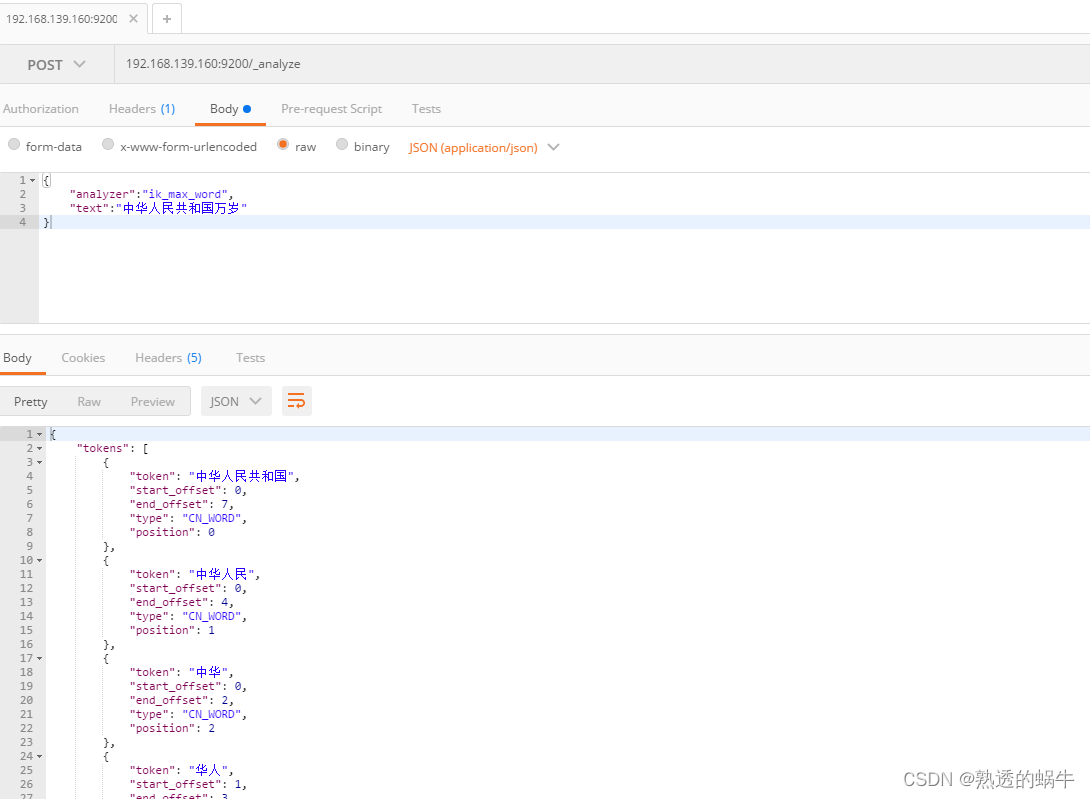Viewport: 1090px width, 799px height.
Task: Click the "analyzer":"ik_max_word" line in request body
Action: pos(152,194)
